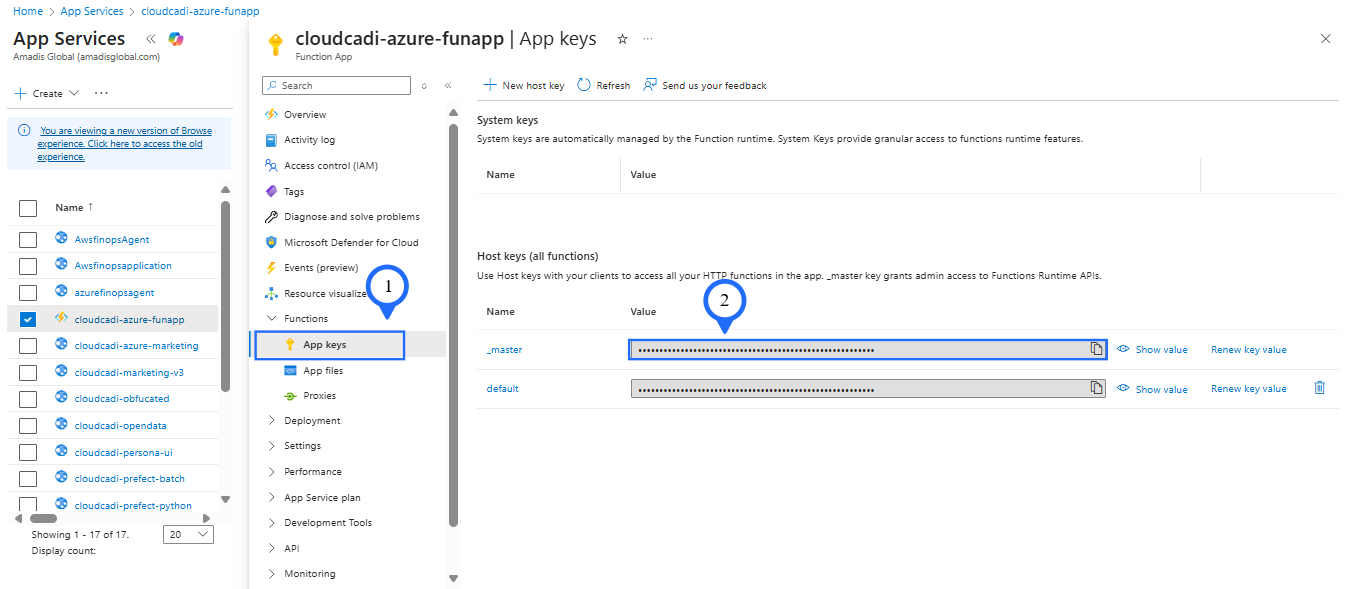
Task: Show value of _master key
Action: tap(1153, 350)
